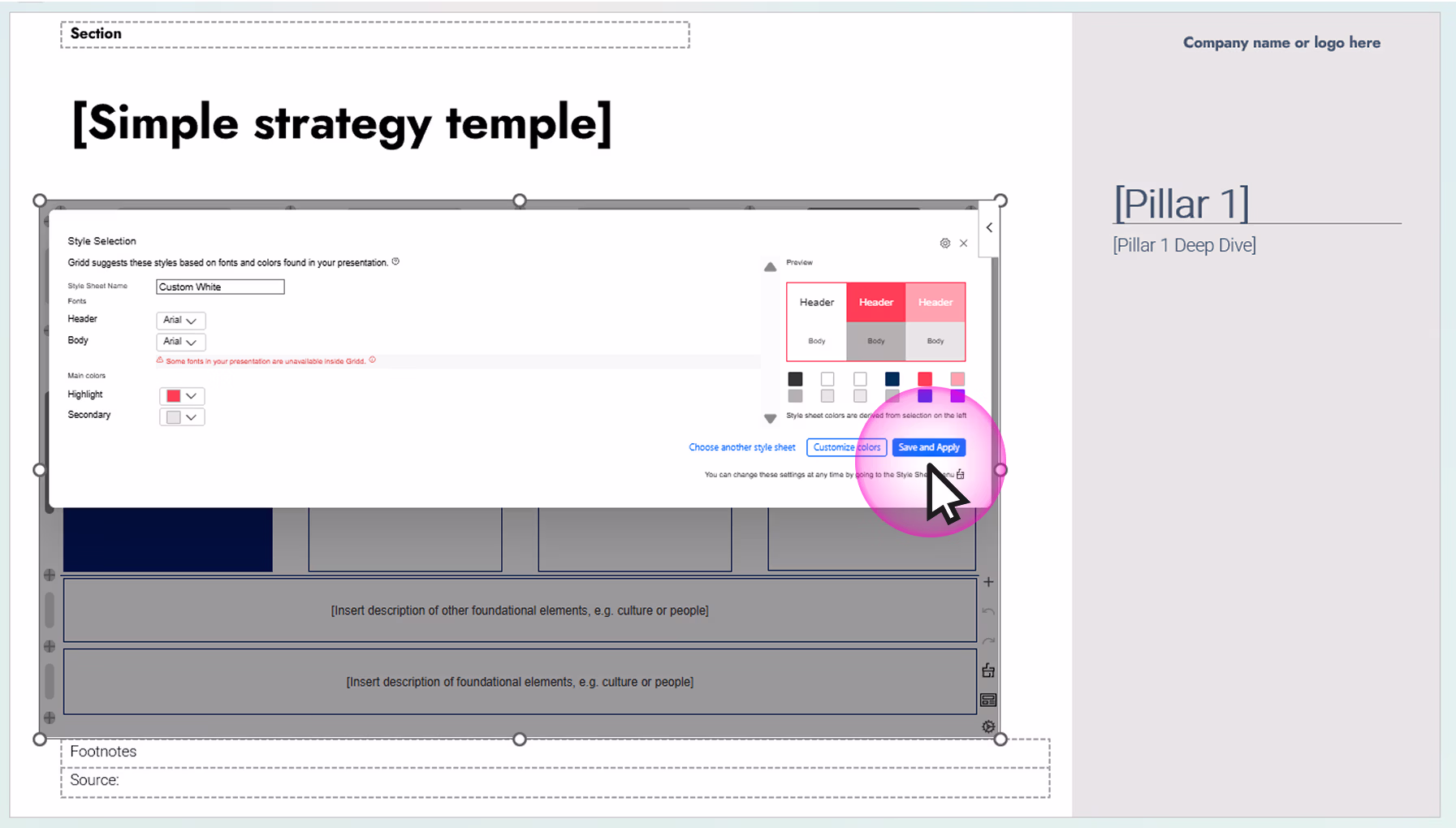Select the navy swatch in the color palette
The height and width of the screenshot is (828, 1456).
coord(892,379)
